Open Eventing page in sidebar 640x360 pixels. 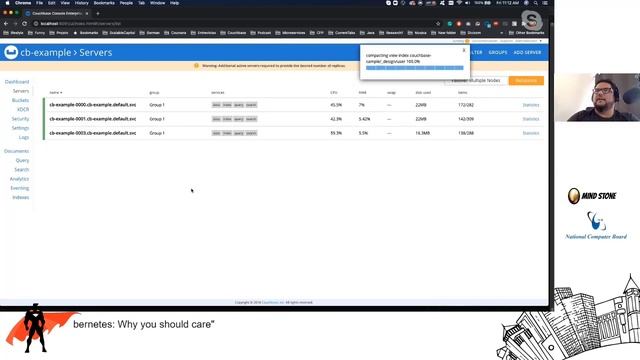[20, 188]
